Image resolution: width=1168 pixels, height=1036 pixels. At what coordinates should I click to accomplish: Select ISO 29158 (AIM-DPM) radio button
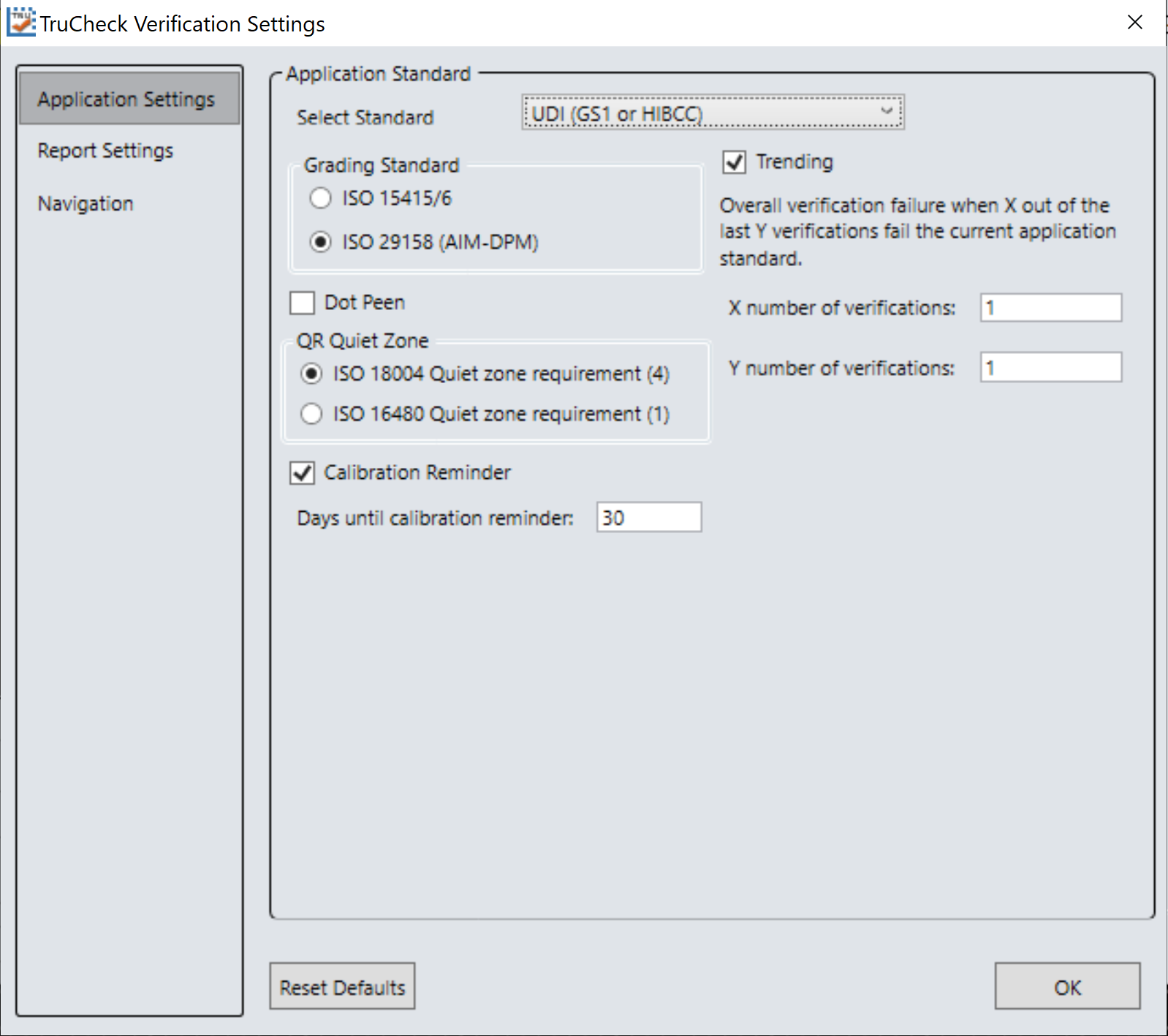[320, 242]
